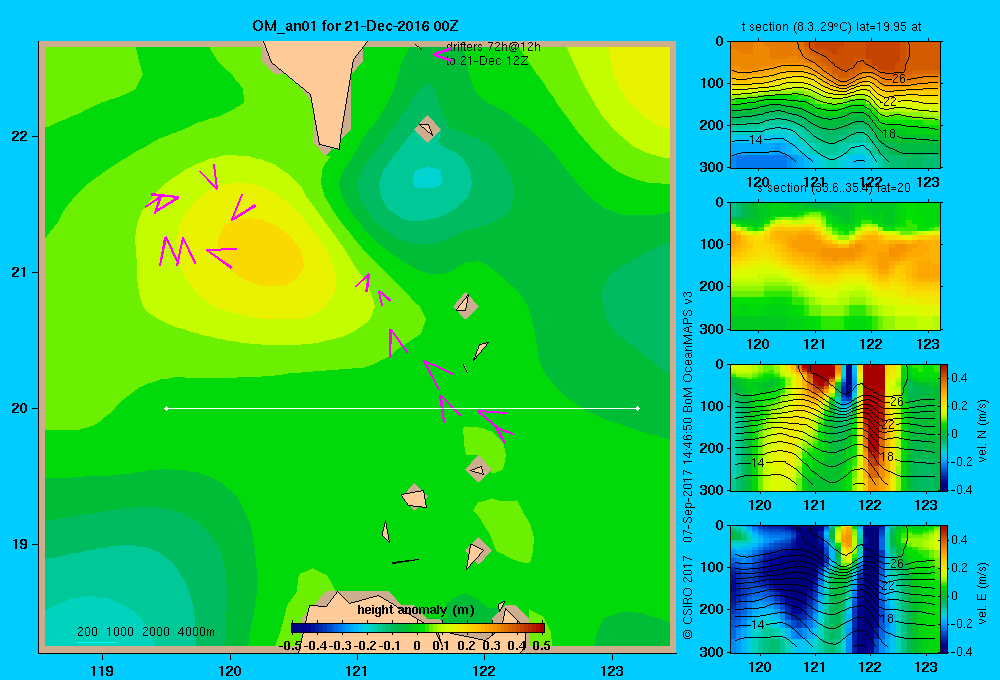
Task: Click the "vel. E (m/s)" axis label
Action: tap(982, 593)
